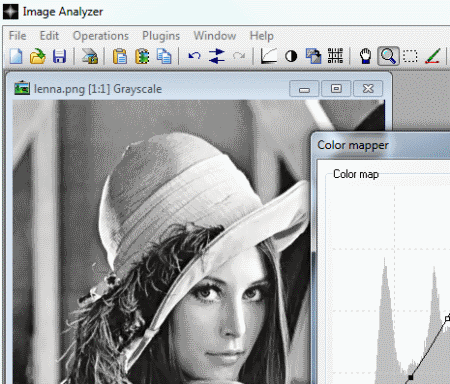Click the lenna.png window picture icon
450x384 pixels.
(x=22, y=88)
